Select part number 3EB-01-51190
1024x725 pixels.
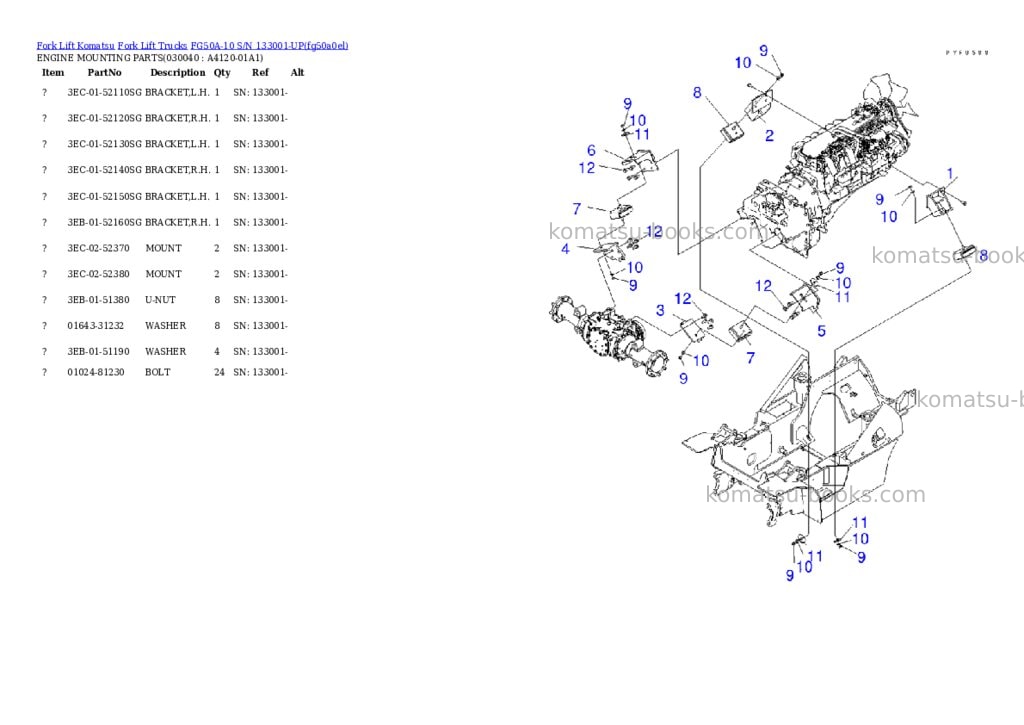(x=99, y=351)
